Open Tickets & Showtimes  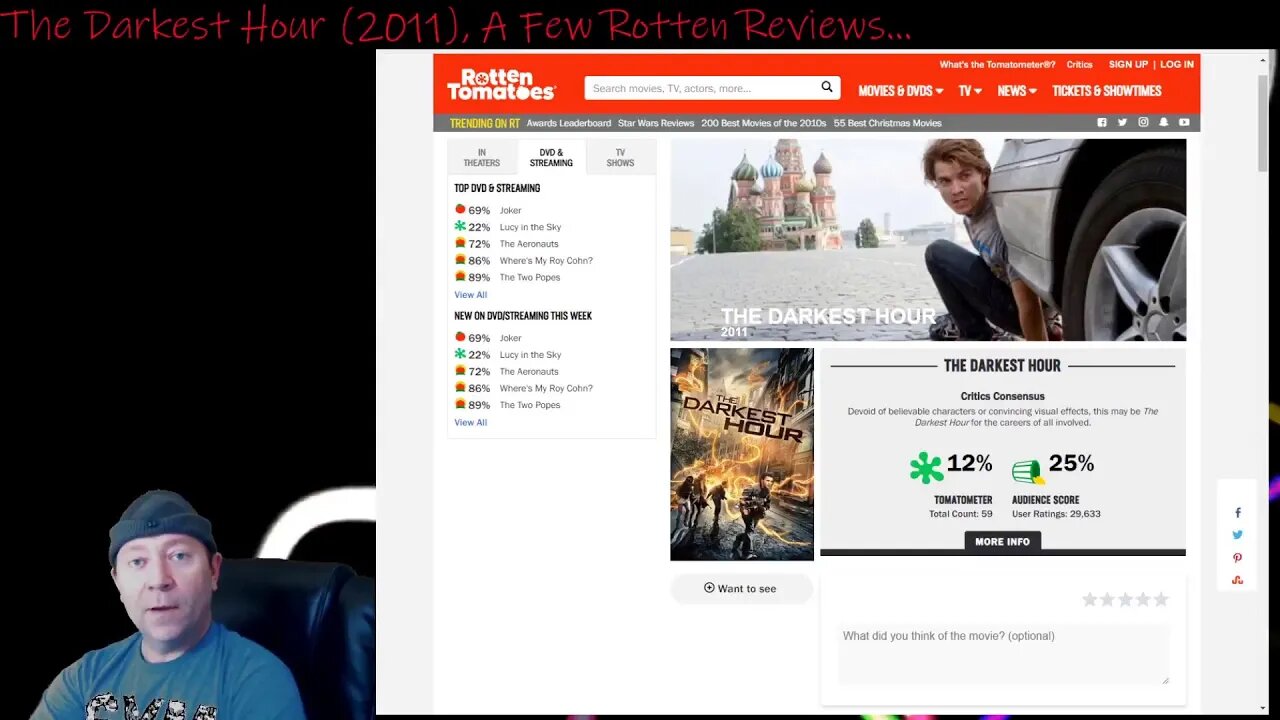[x=1106, y=91]
